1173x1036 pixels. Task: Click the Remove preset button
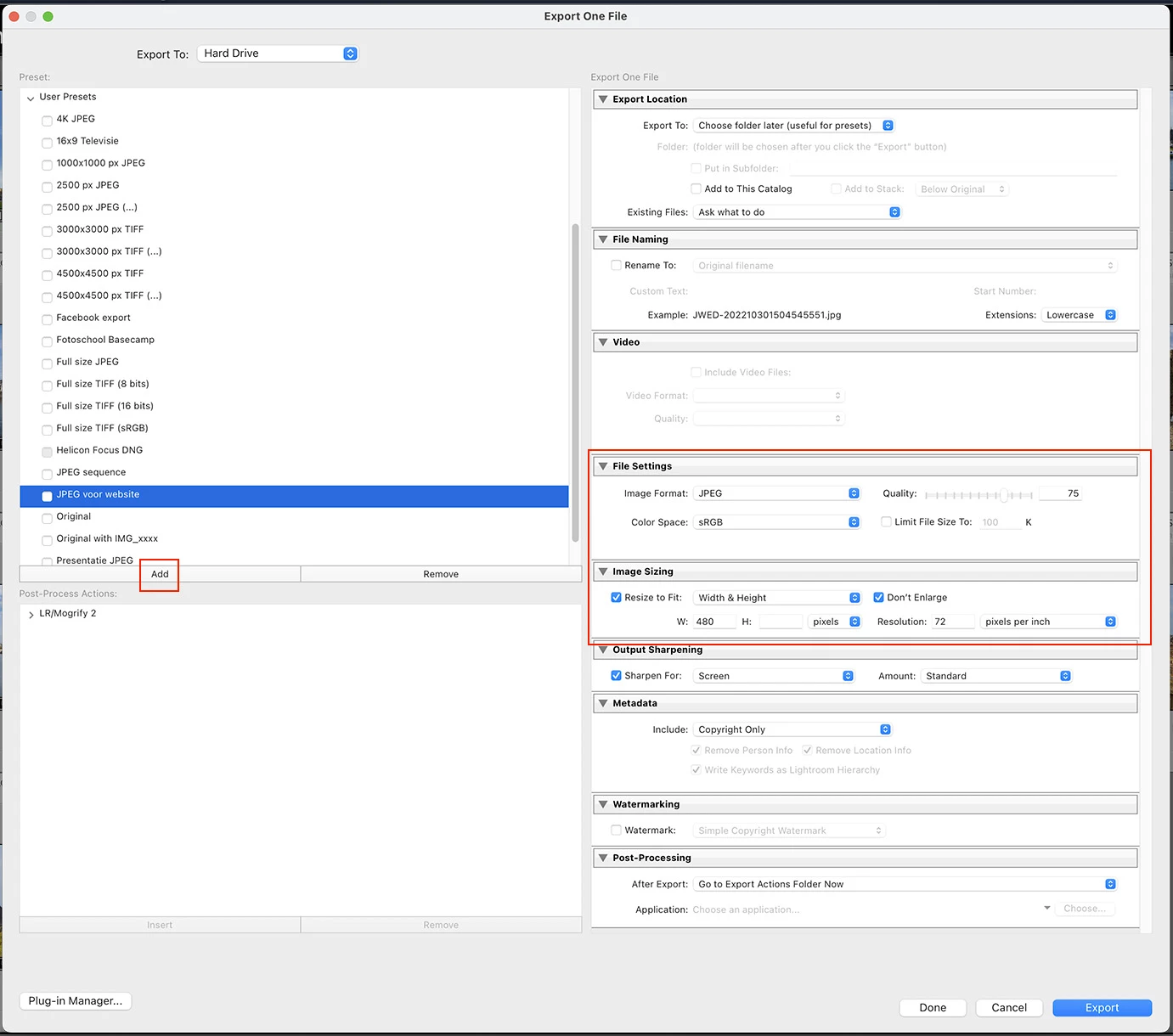(441, 574)
